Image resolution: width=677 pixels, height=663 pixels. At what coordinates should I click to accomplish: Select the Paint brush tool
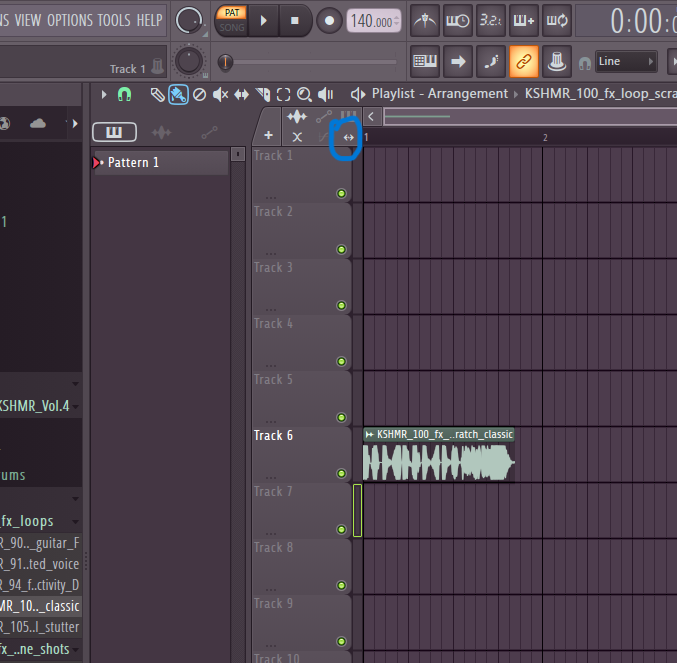(x=178, y=94)
